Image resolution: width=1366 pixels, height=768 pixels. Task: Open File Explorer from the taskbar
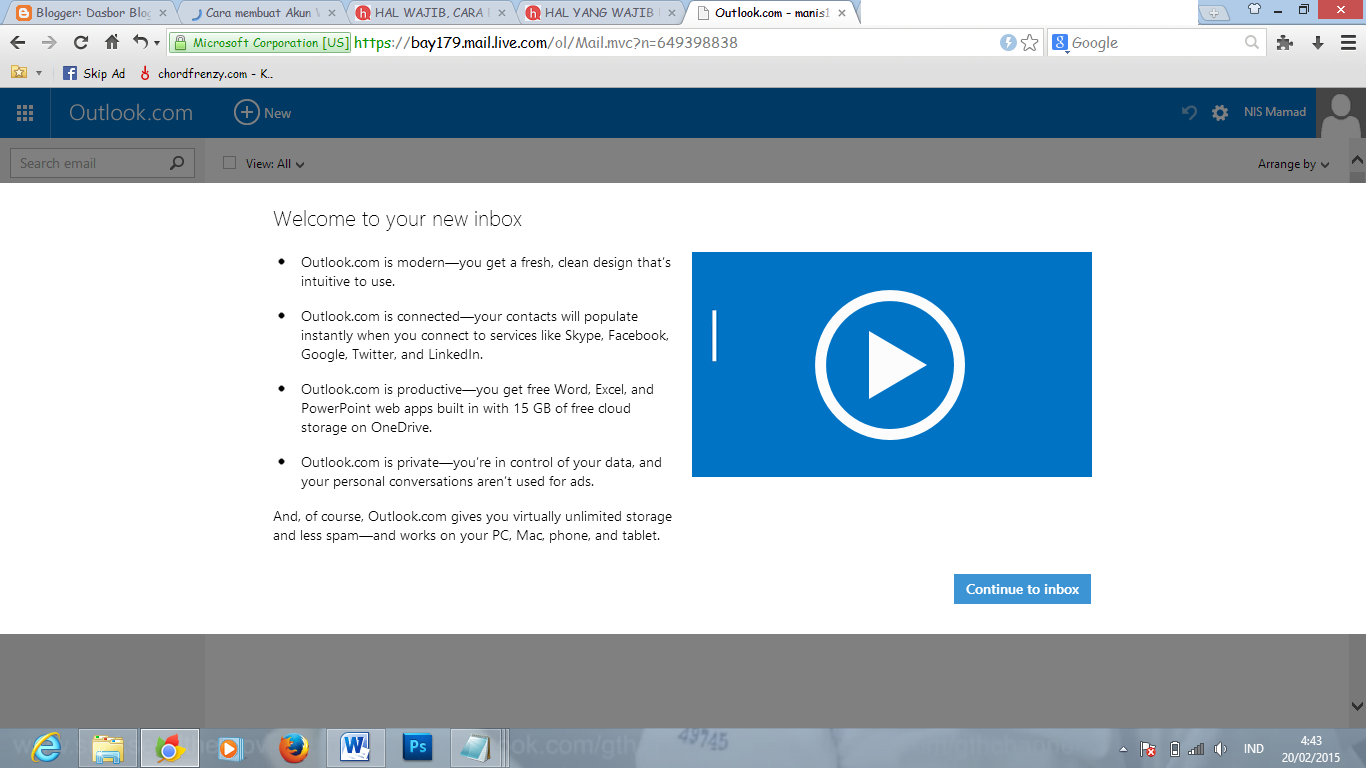point(108,748)
